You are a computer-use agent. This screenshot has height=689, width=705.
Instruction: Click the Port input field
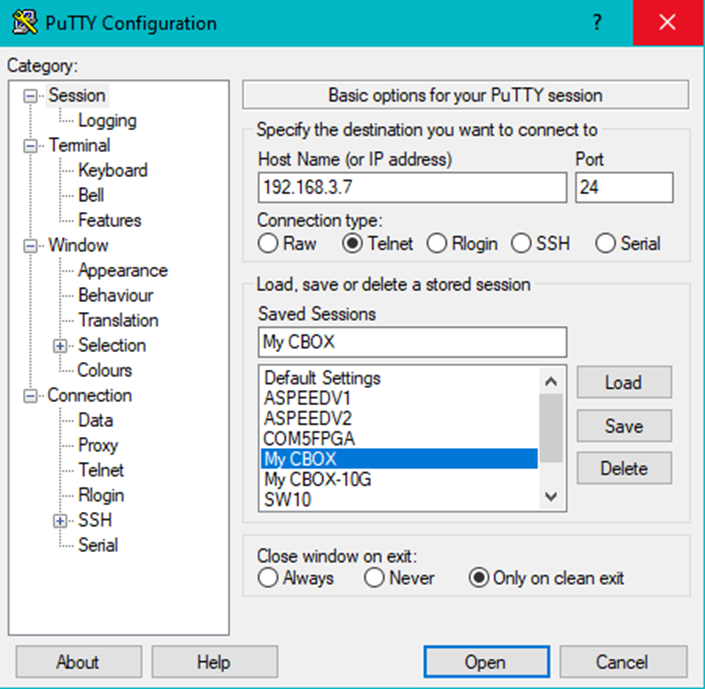pos(624,187)
